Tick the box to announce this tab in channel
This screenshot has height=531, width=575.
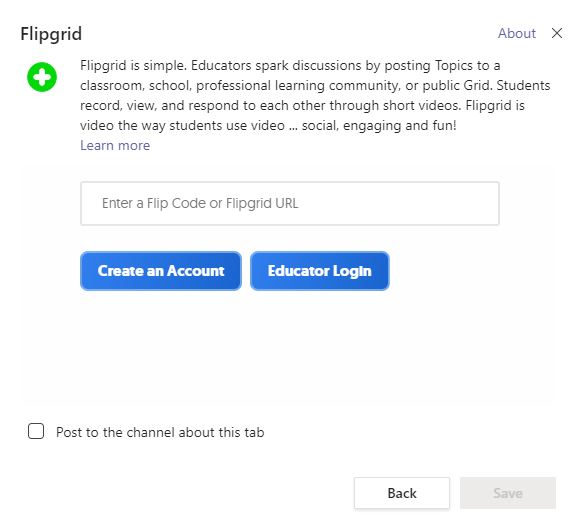[x=36, y=431]
